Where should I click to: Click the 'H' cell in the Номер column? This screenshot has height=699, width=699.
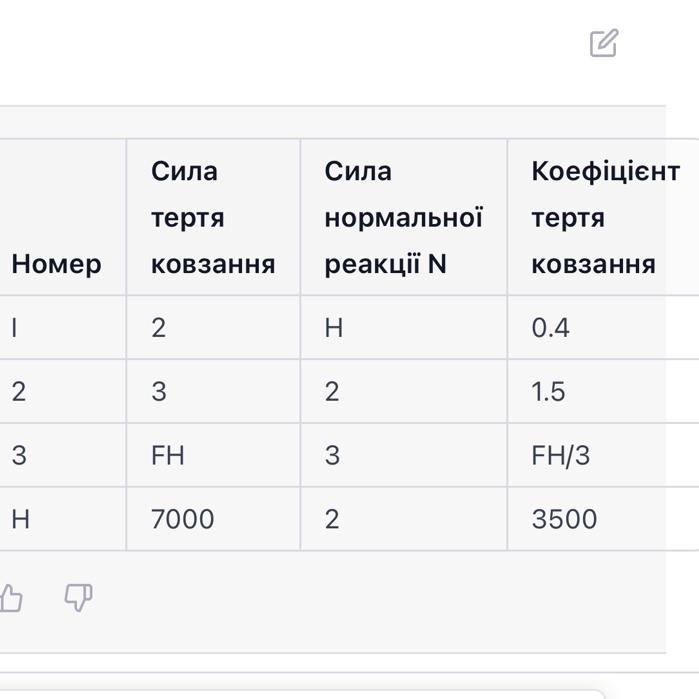[x=63, y=519]
